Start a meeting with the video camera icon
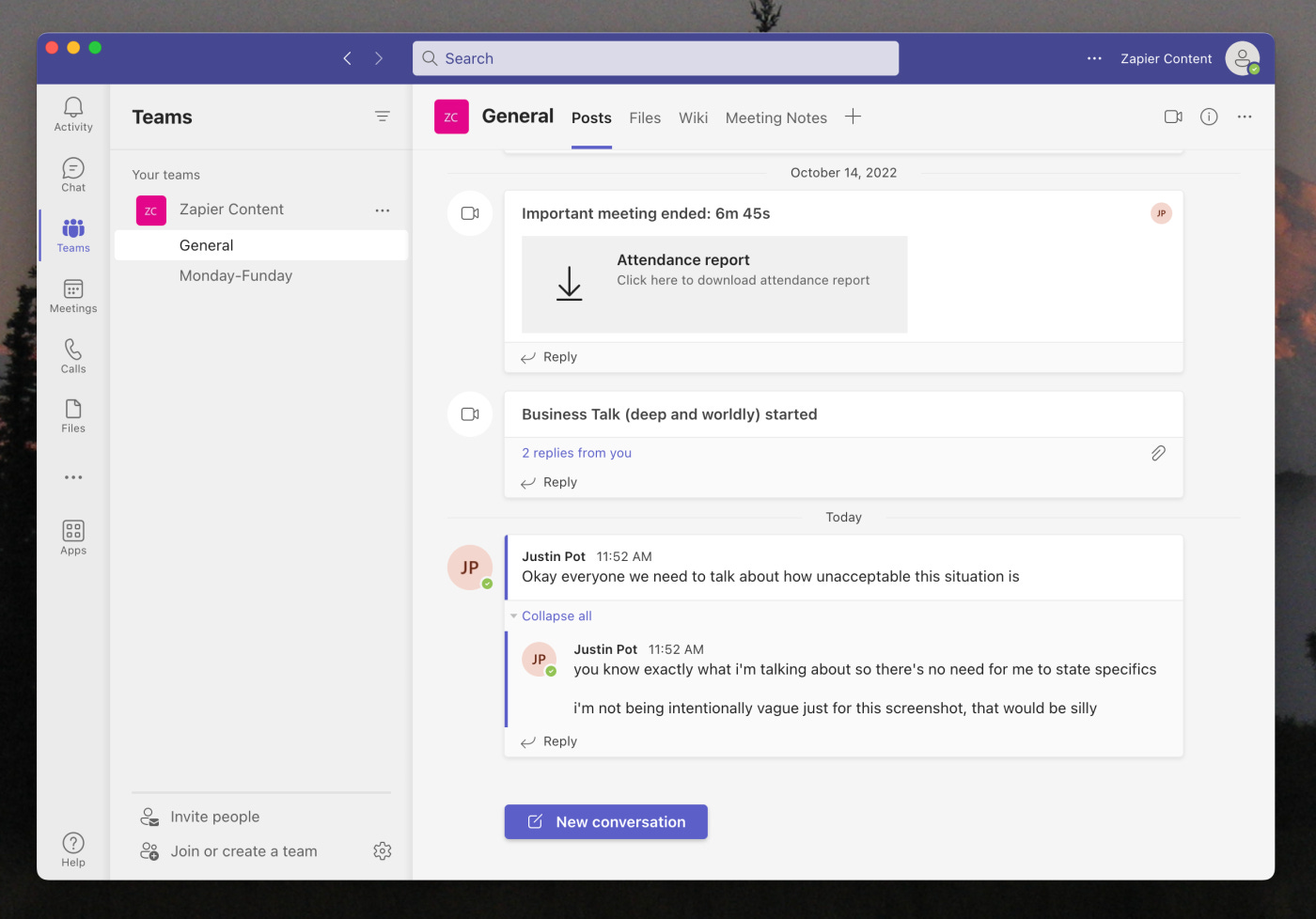Viewport: 1316px width, 919px height. 1173,117
